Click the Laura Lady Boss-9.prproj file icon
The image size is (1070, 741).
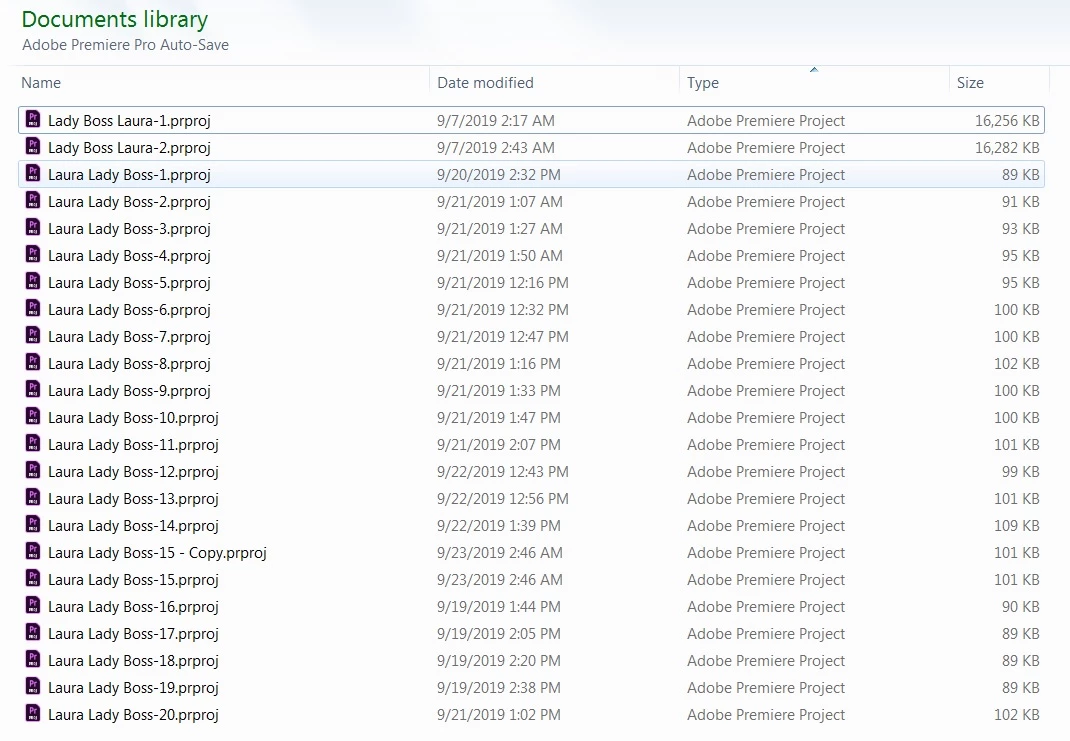point(33,390)
